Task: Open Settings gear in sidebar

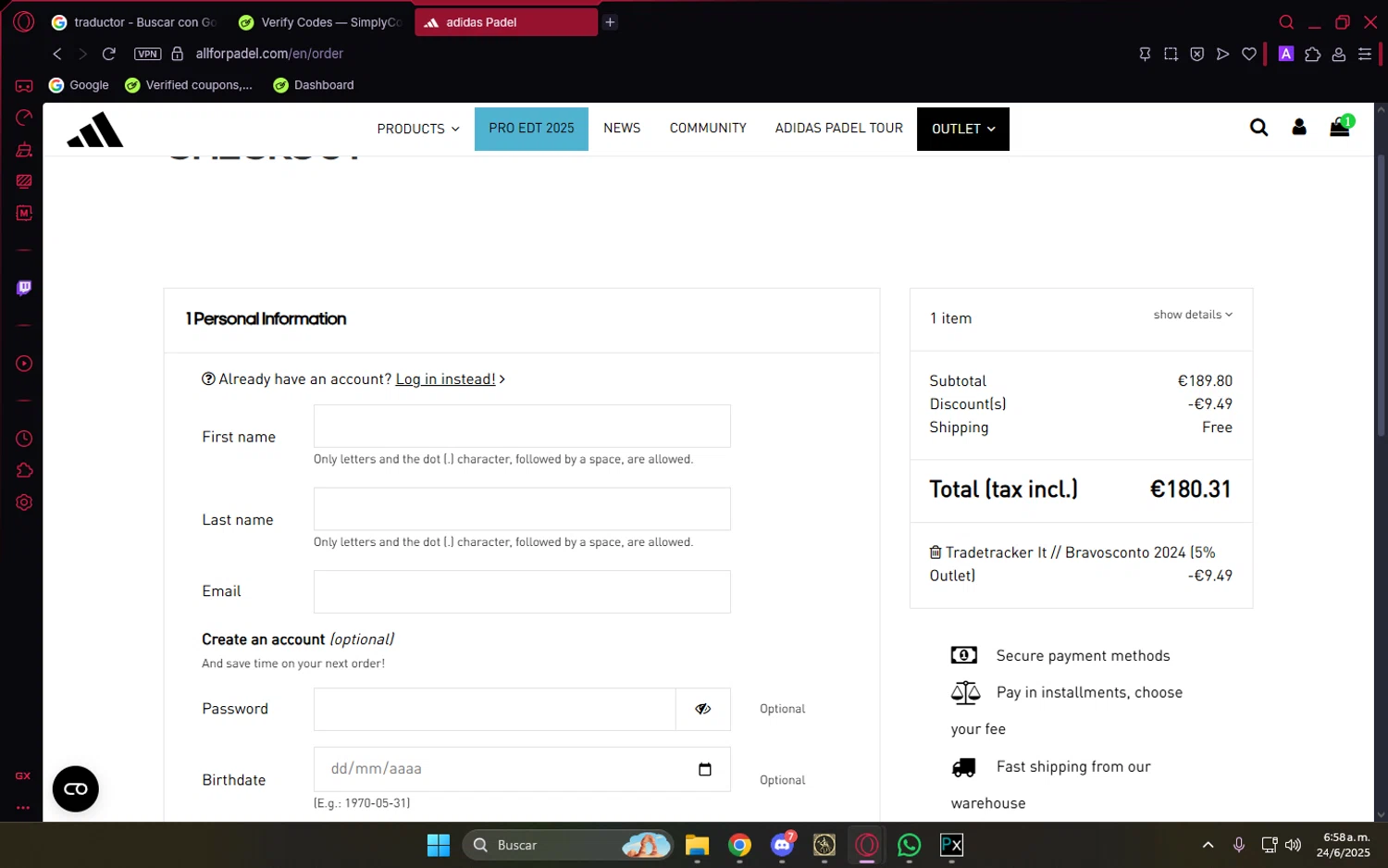Action: click(x=24, y=502)
